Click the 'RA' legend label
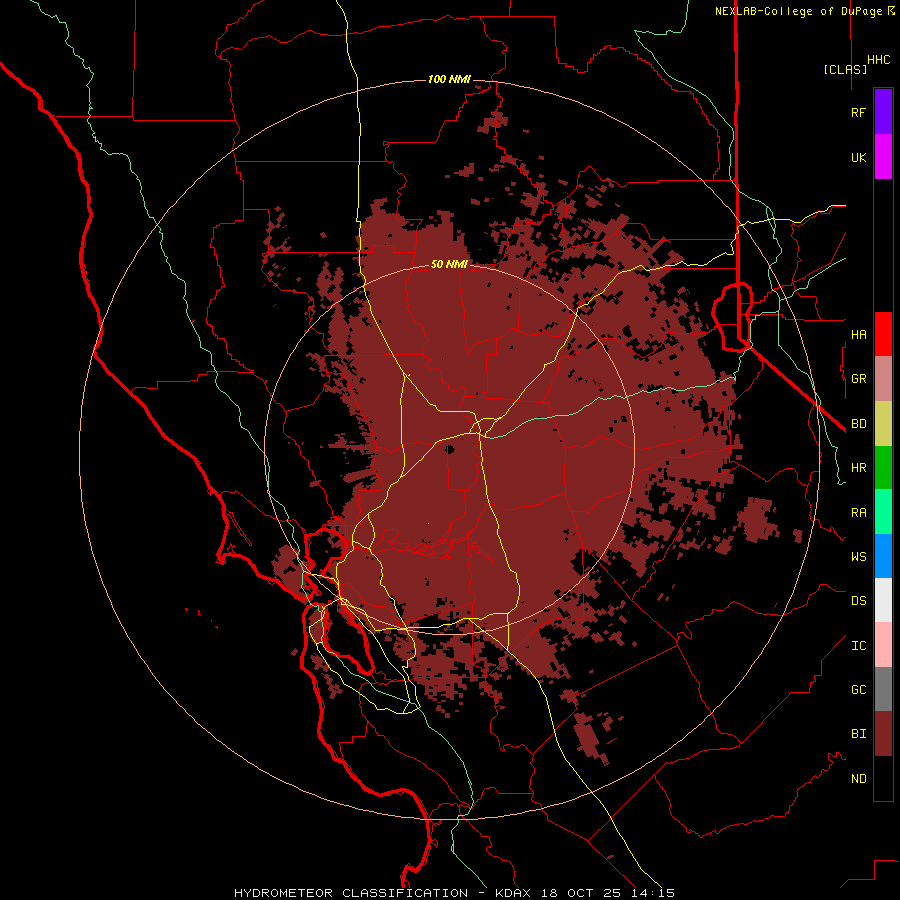Viewport: 900px width, 900px height. point(859,513)
